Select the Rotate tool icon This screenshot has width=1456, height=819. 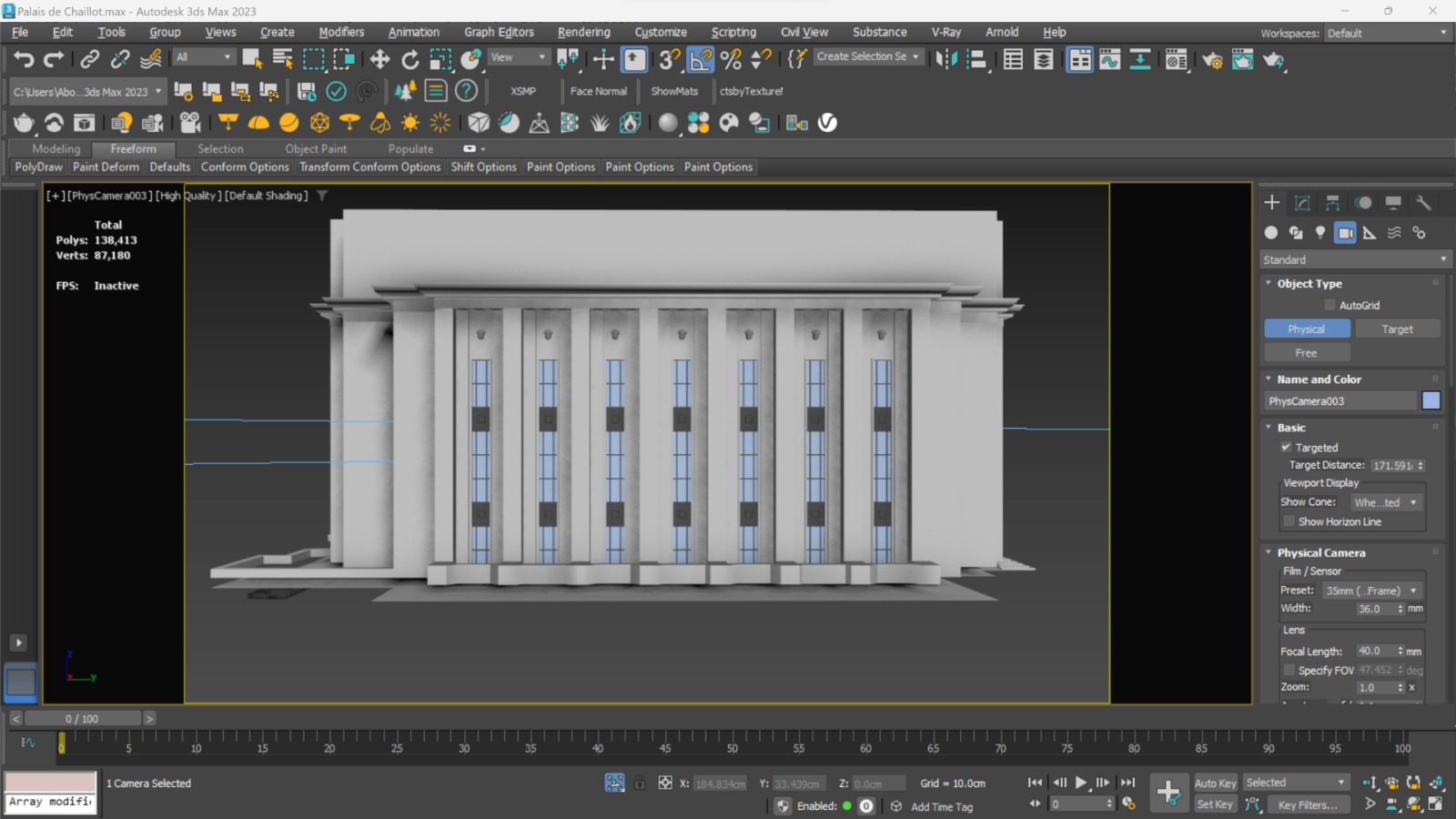(x=410, y=60)
